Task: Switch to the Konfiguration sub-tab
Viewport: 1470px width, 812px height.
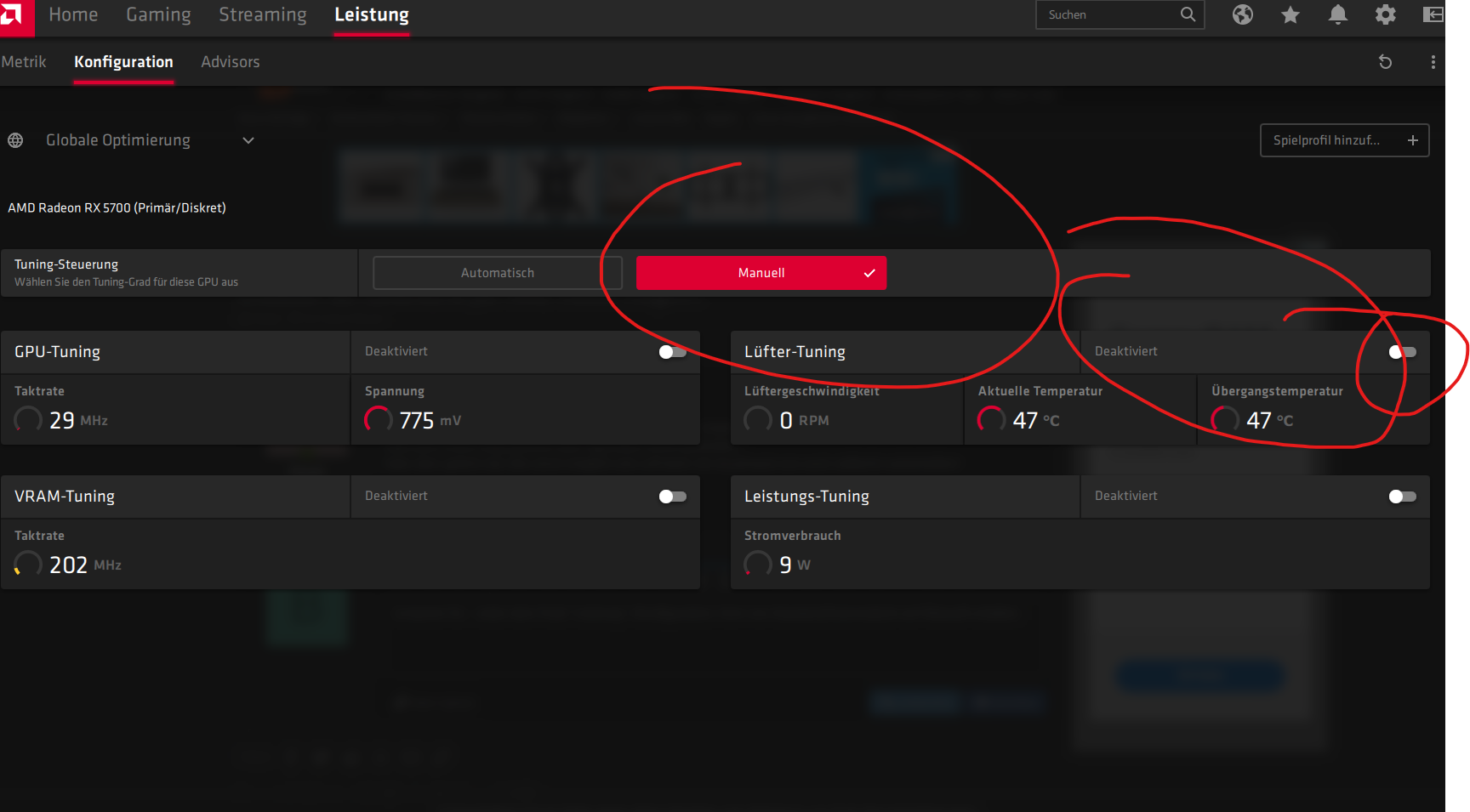Action: (123, 62)
